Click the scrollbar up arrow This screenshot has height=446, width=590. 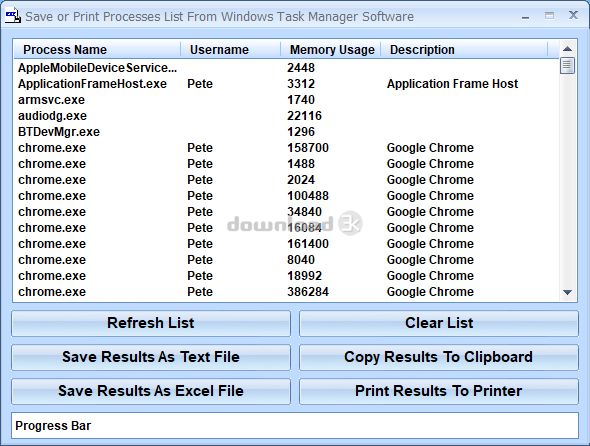coord(567,49)
